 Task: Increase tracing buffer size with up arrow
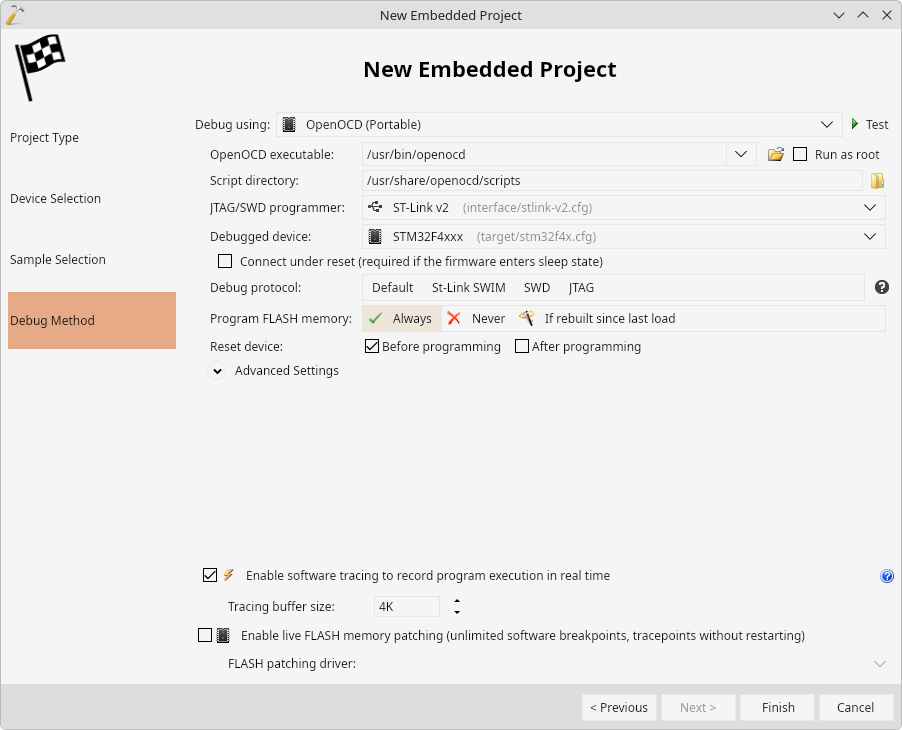(457, 601)
